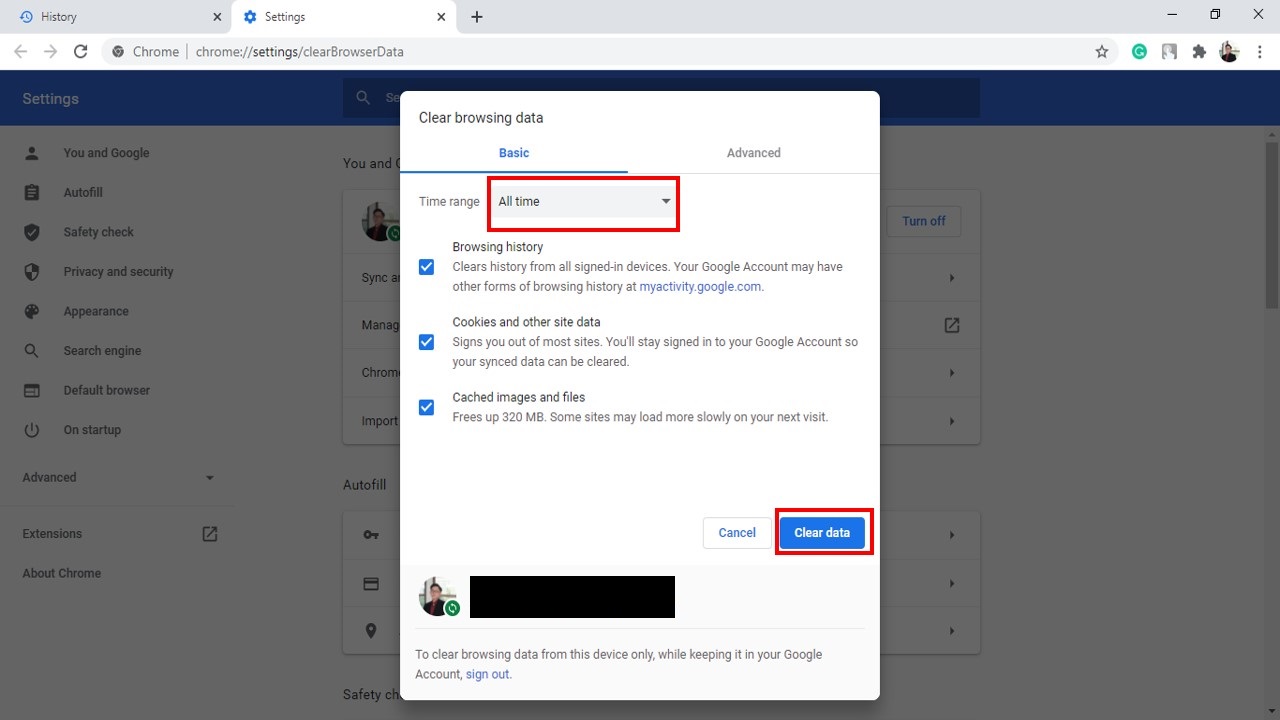Open Search engine in the sidebar

102,351
